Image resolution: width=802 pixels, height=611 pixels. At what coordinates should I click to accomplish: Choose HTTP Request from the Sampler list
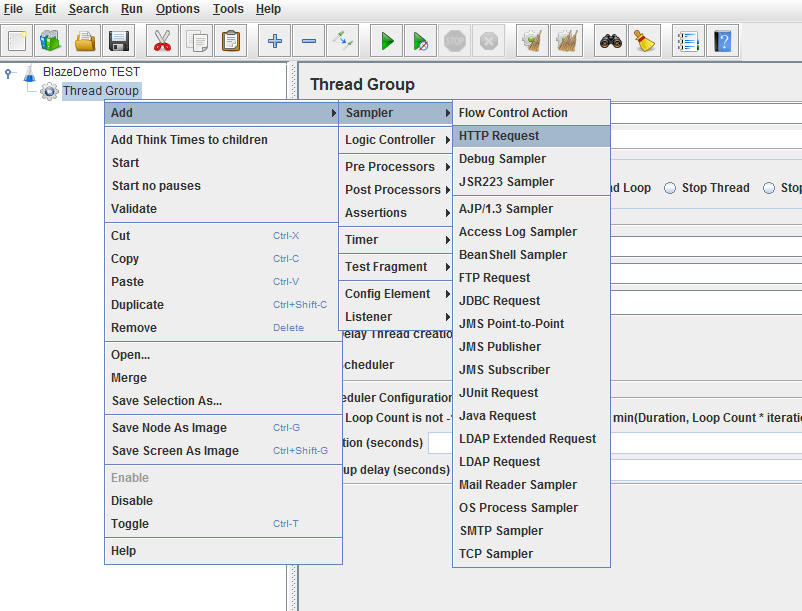click(499, 136)
